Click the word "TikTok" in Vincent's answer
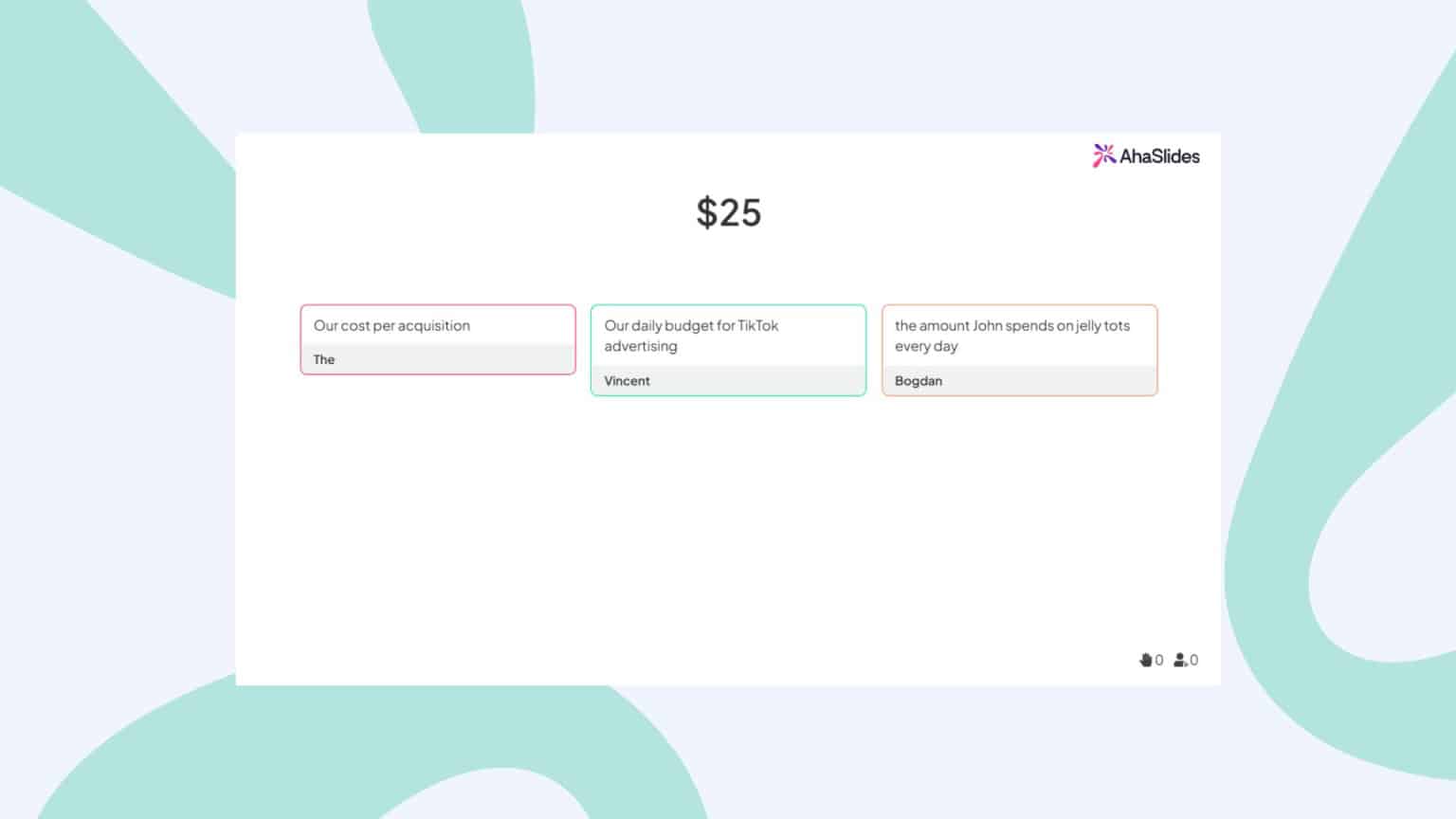Viewport: 1456px width, 819px height. click(757, 325)
